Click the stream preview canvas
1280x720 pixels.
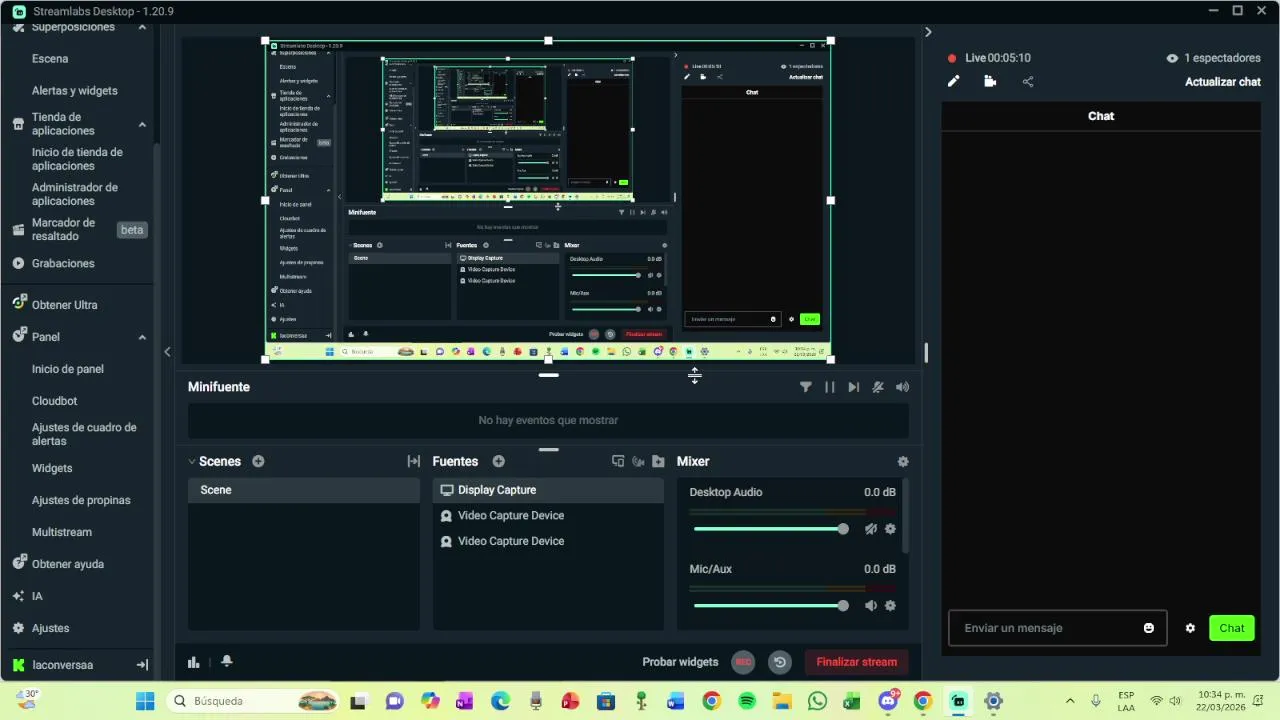pyautogui.click(x=548, y=200)
